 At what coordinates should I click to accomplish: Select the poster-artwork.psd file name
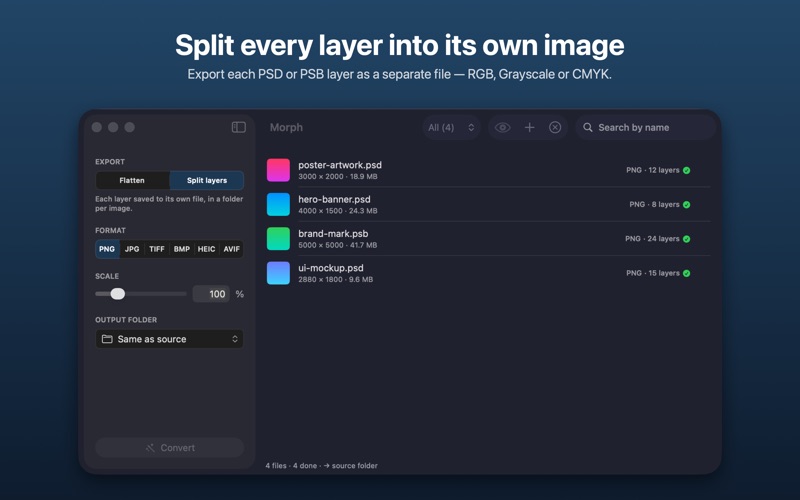point(340,165)
